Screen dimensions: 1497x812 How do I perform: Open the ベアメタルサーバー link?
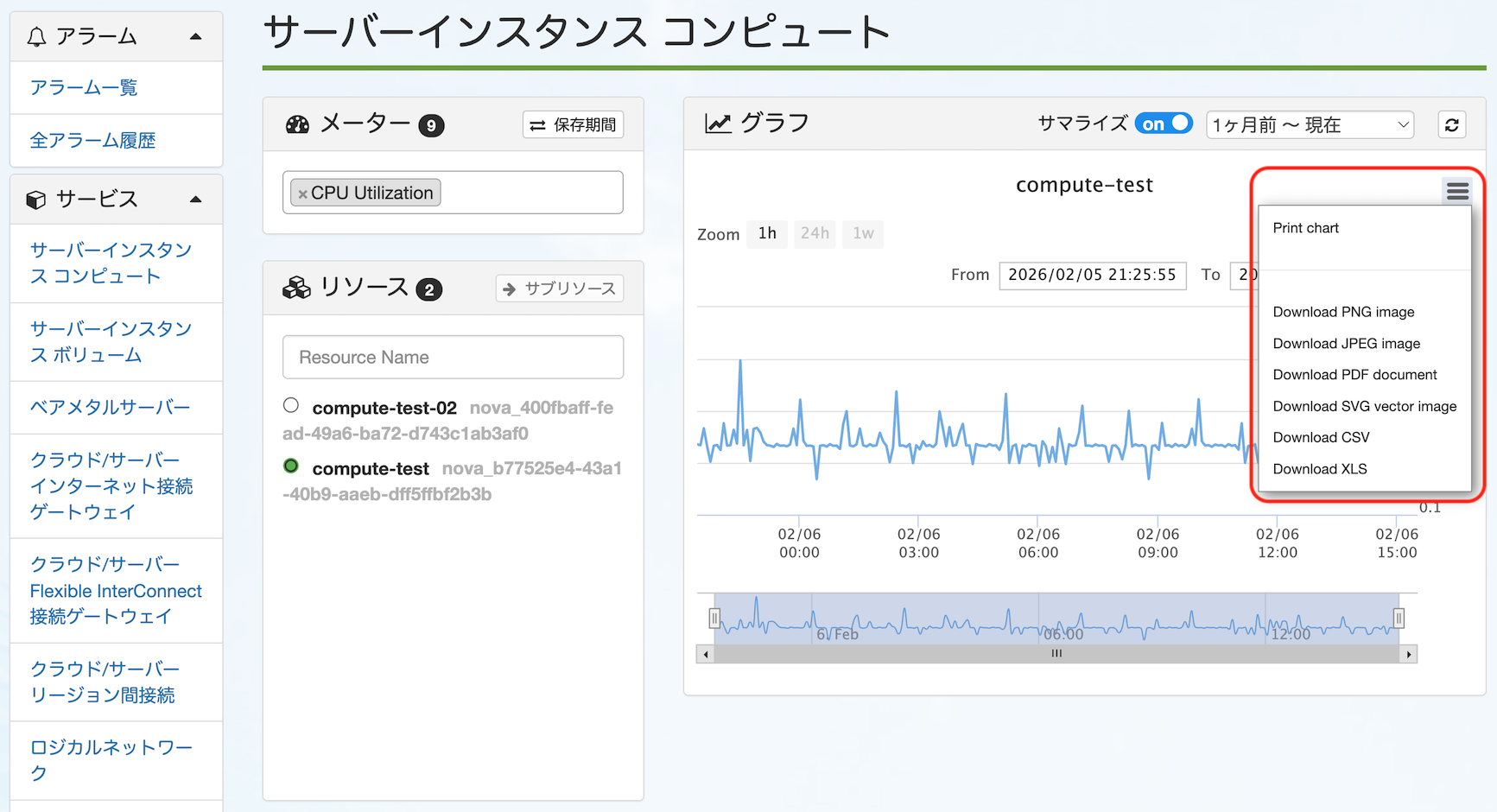[110, 408]
